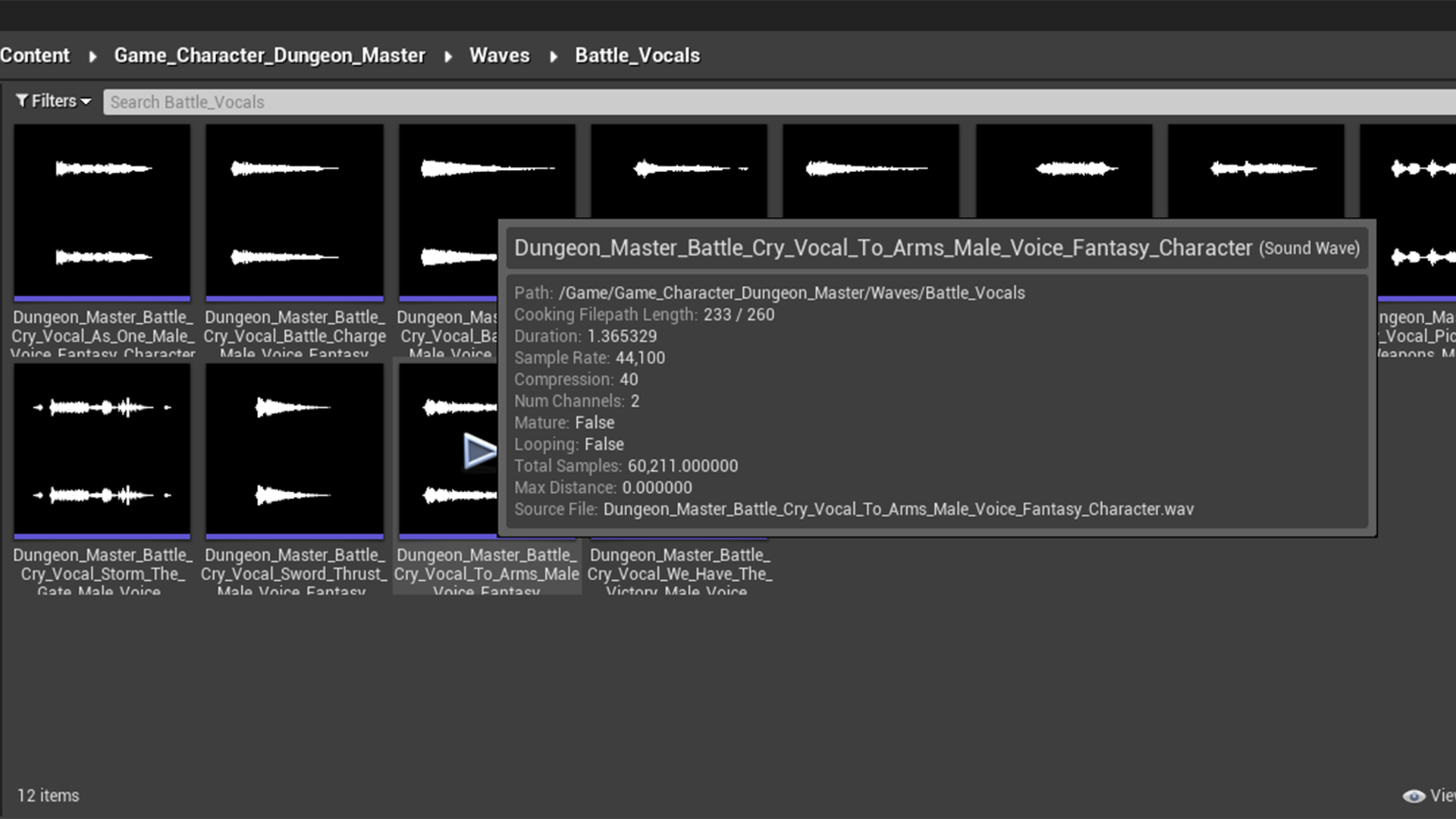Expand arrow after Content breadcrumb

point(93,56)
